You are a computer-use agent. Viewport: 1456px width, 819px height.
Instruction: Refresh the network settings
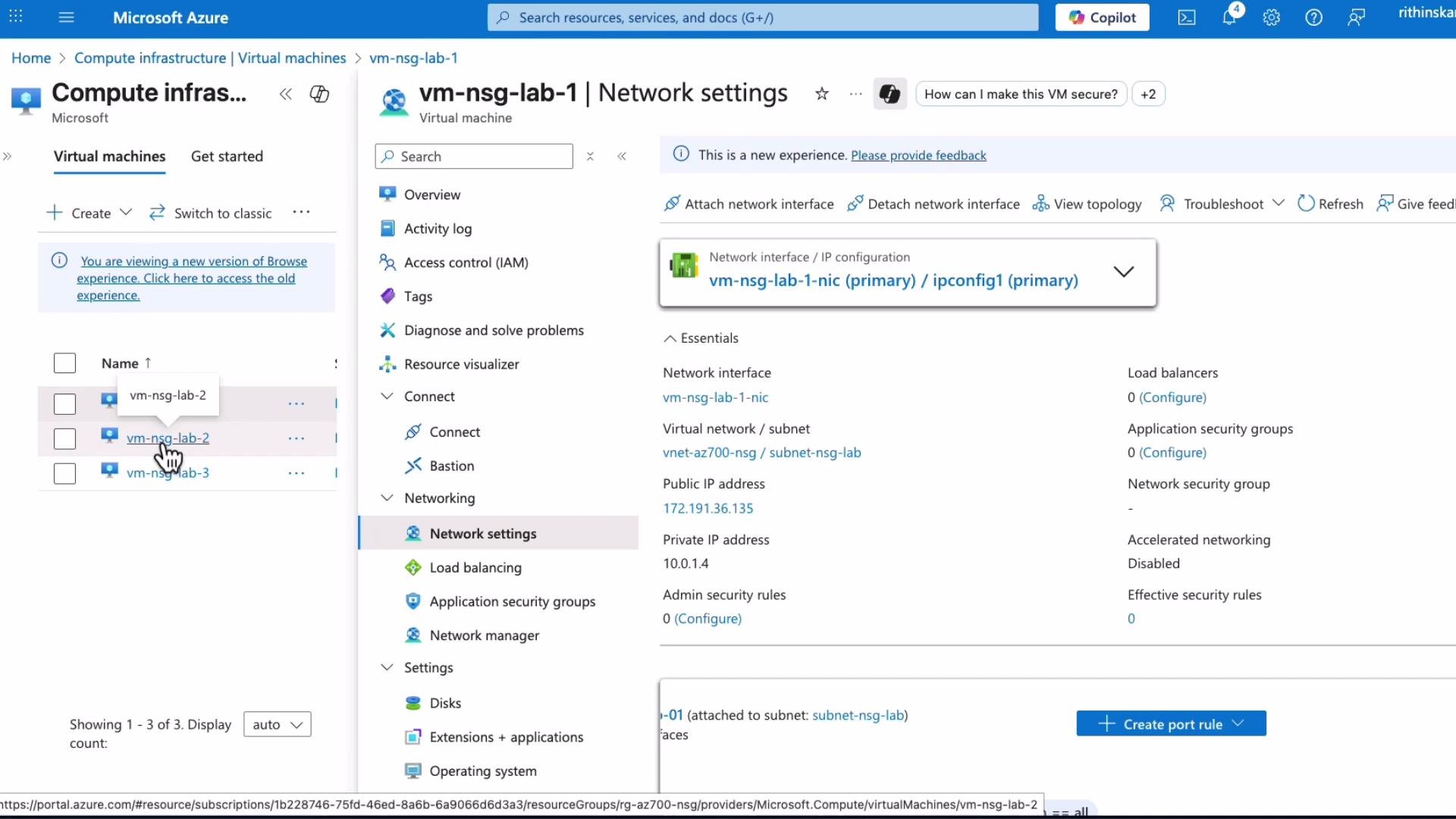(1330, 204)
